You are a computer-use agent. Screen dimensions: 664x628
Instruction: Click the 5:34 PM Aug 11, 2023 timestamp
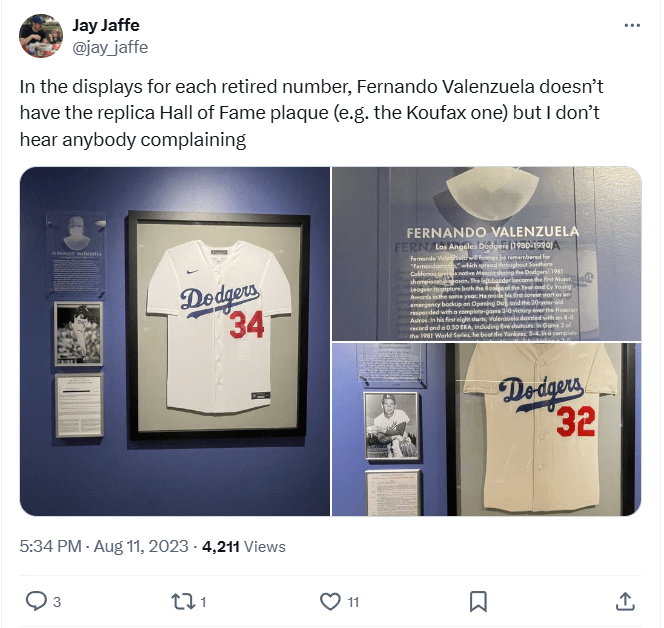click(104, 546)
